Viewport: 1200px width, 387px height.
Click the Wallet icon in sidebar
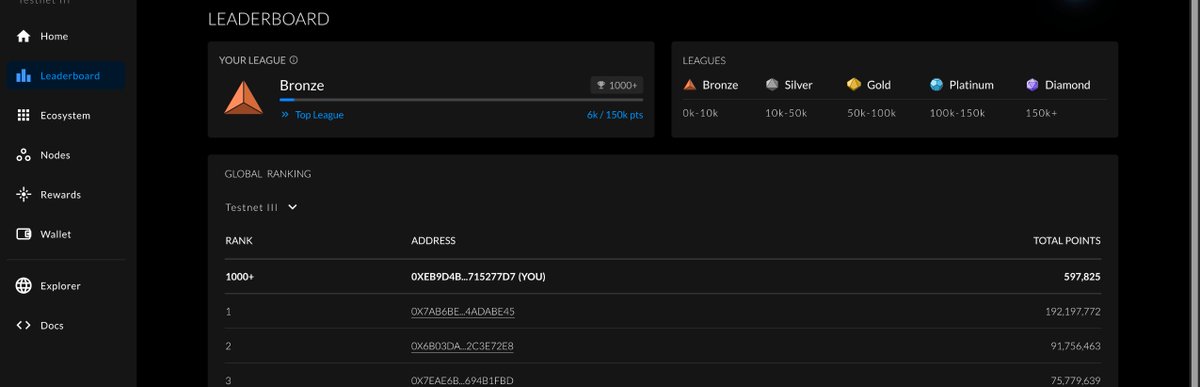pyautogui.click(x=24, y=234)
